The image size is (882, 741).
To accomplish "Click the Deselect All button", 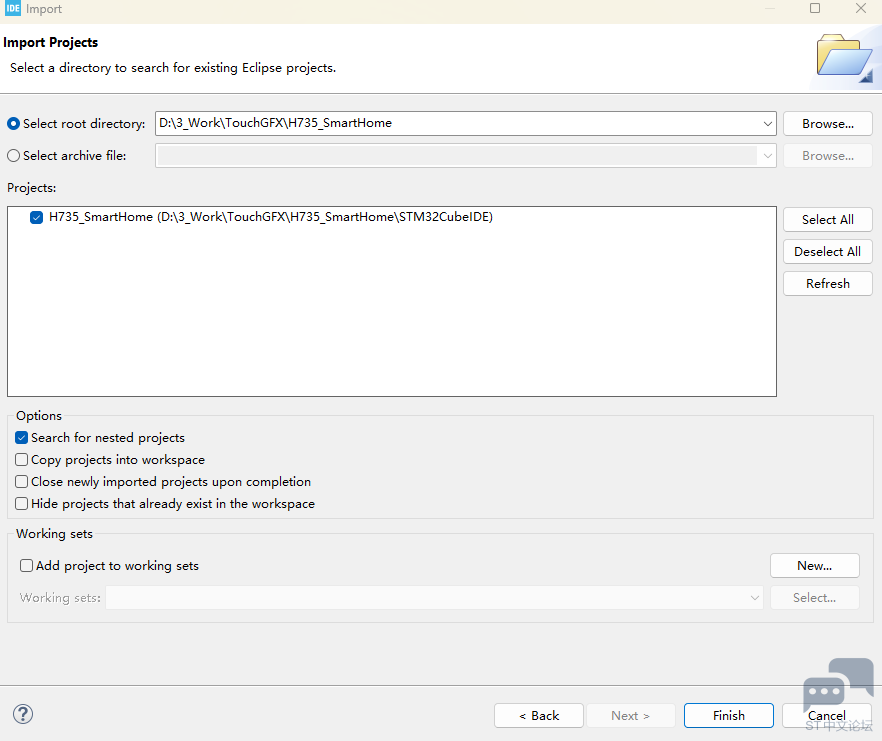I will [827, 252].
